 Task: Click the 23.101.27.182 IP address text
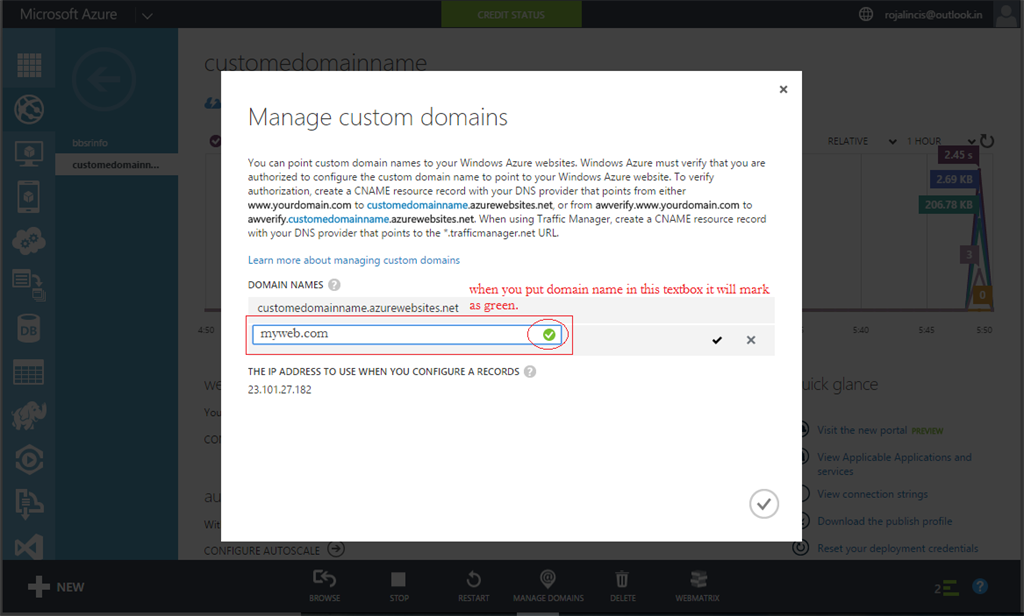click(280, 389)
